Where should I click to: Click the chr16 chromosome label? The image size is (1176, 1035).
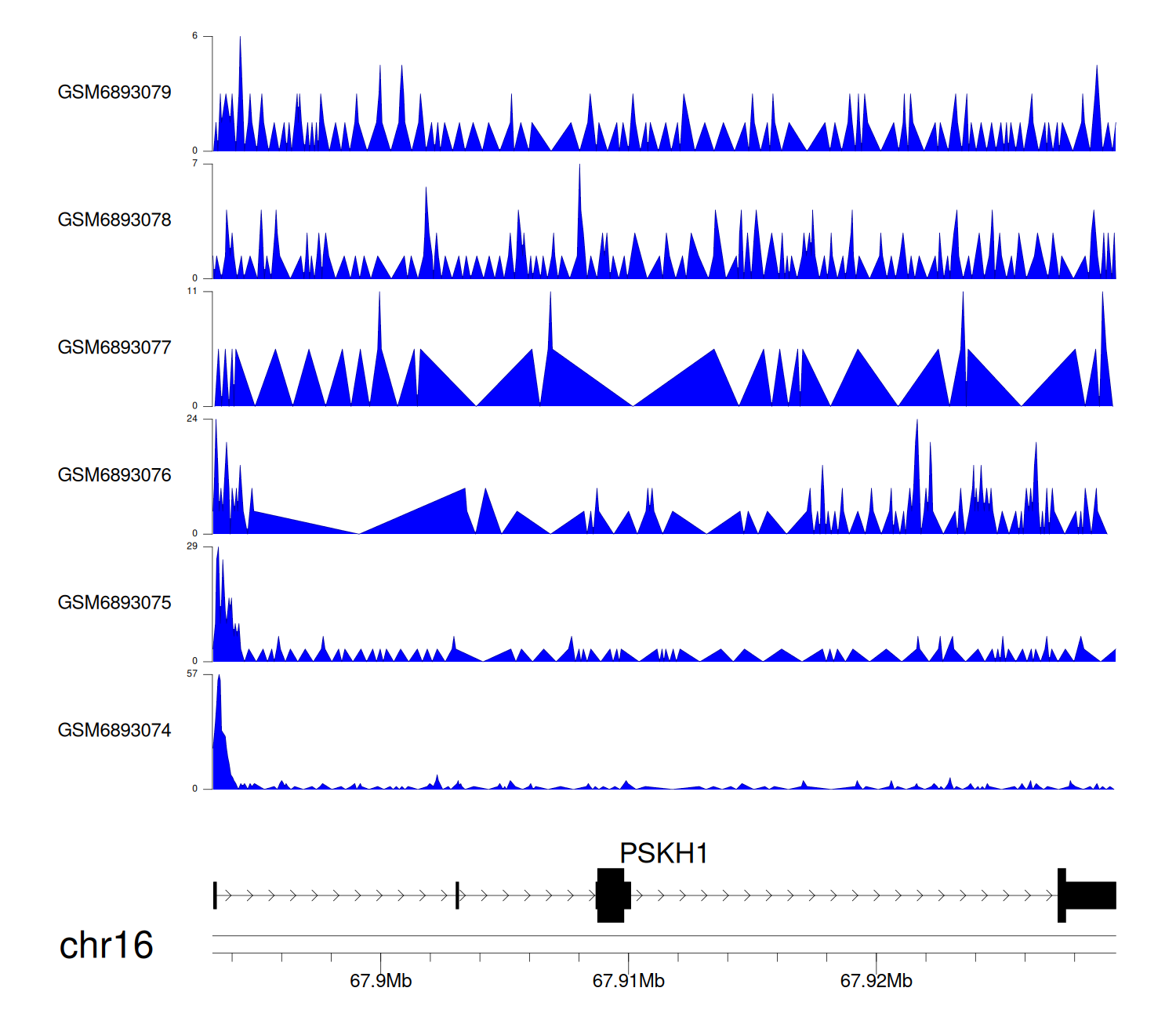[106, 946]
